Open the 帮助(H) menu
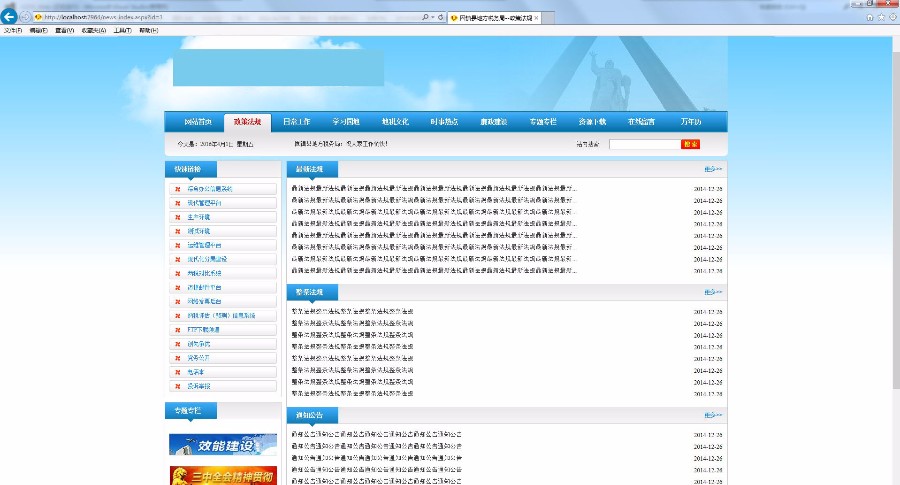The height and width of the screenshot is (485, 900). [149, 30]
